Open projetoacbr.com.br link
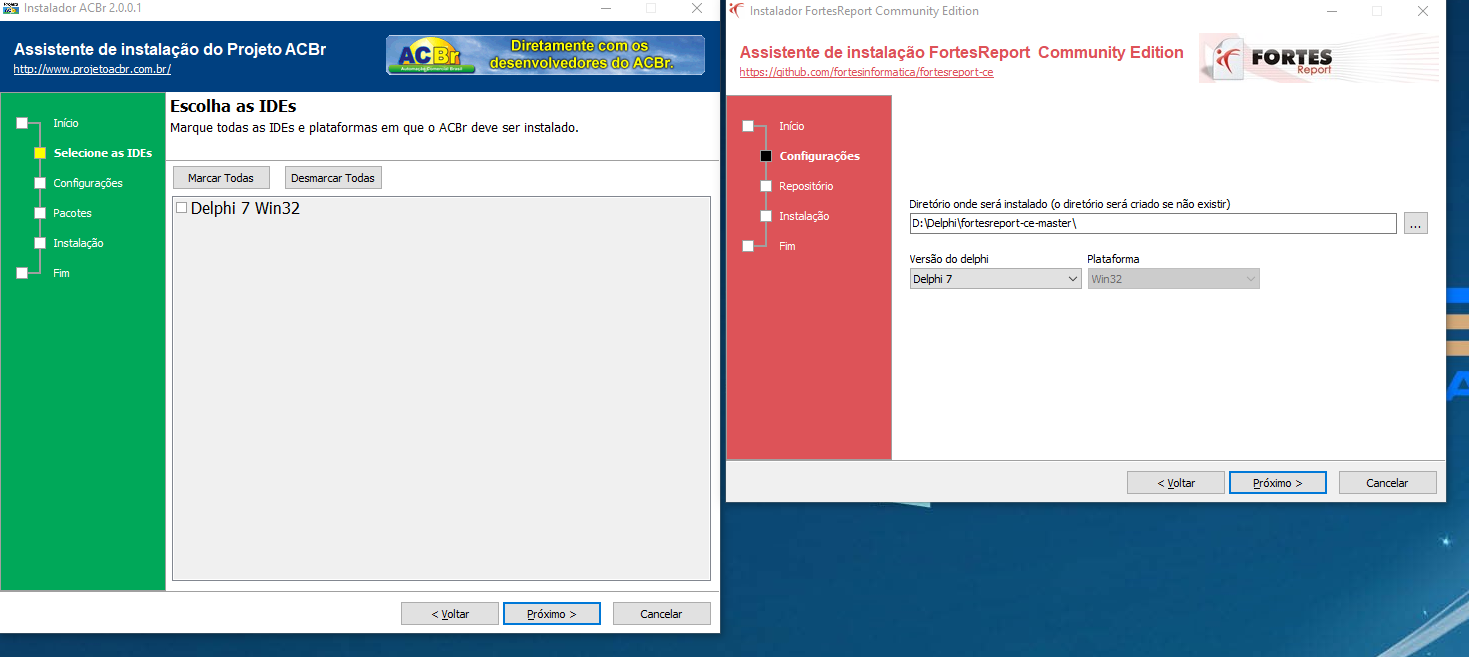The height and width of the screenshot is (657, 1469). 92,69
